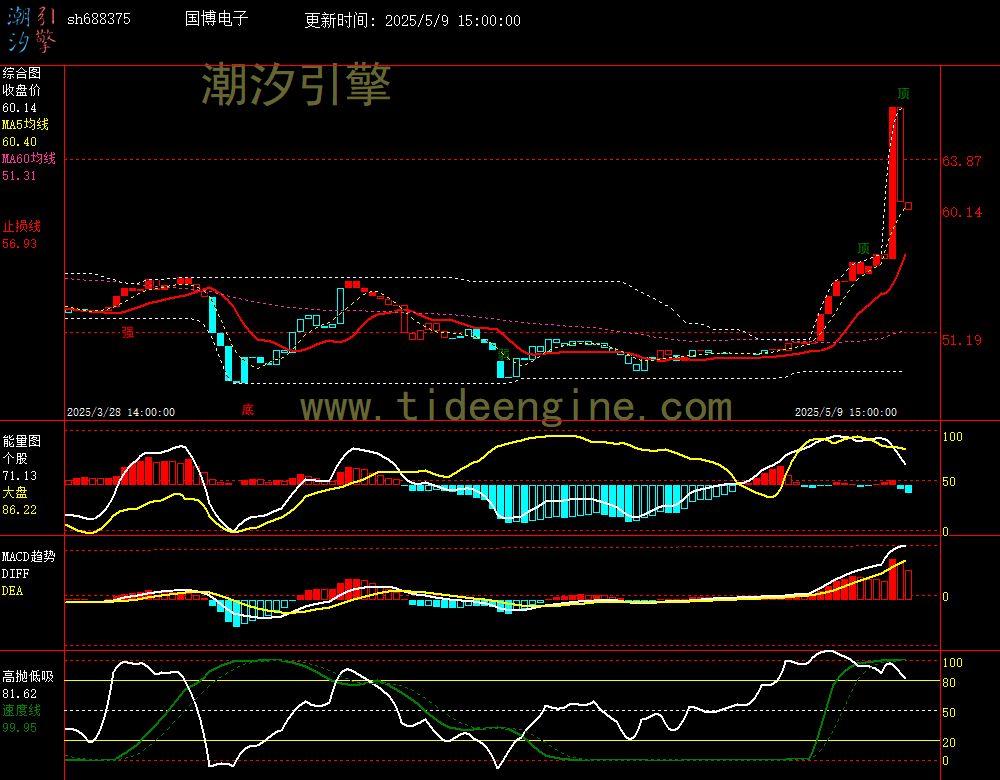Select the MA60均线 legend label

[29, 158]
